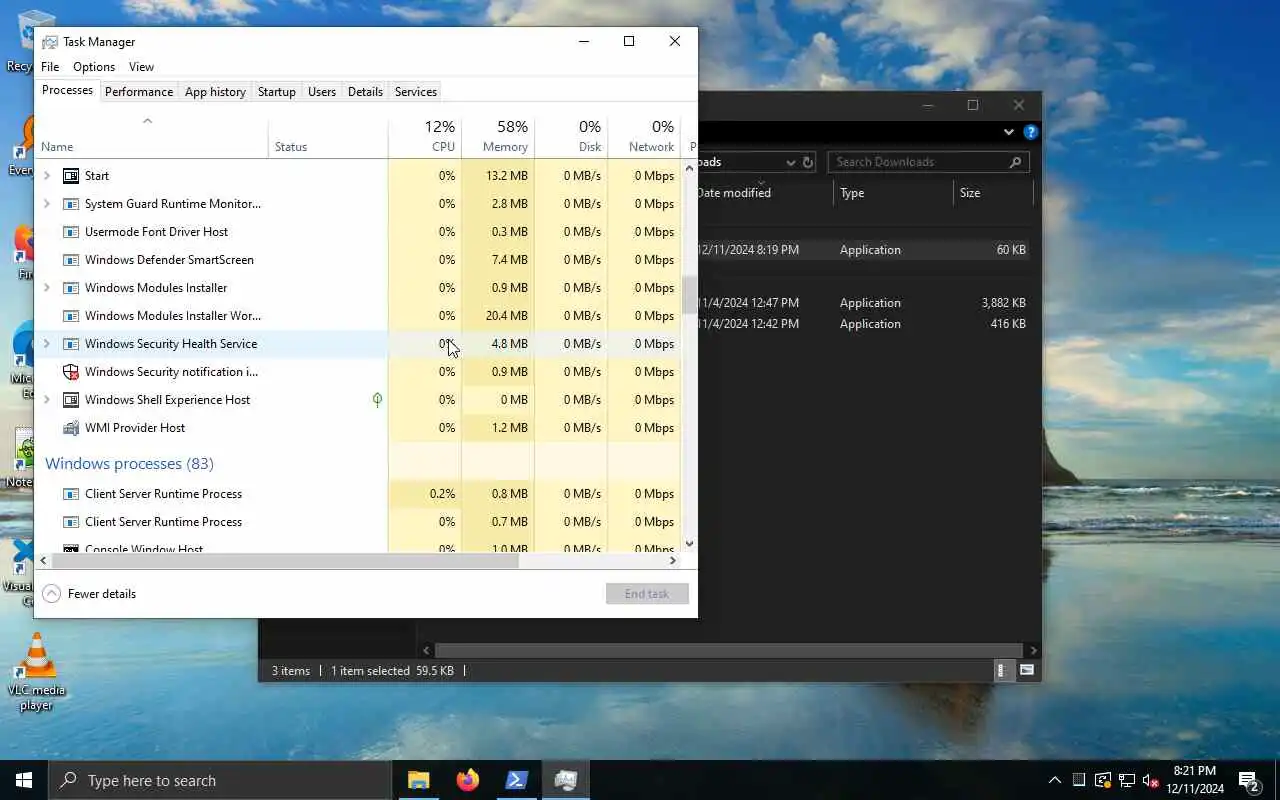
Task: Click Windows Security Health Service icon
Action: 71,344
